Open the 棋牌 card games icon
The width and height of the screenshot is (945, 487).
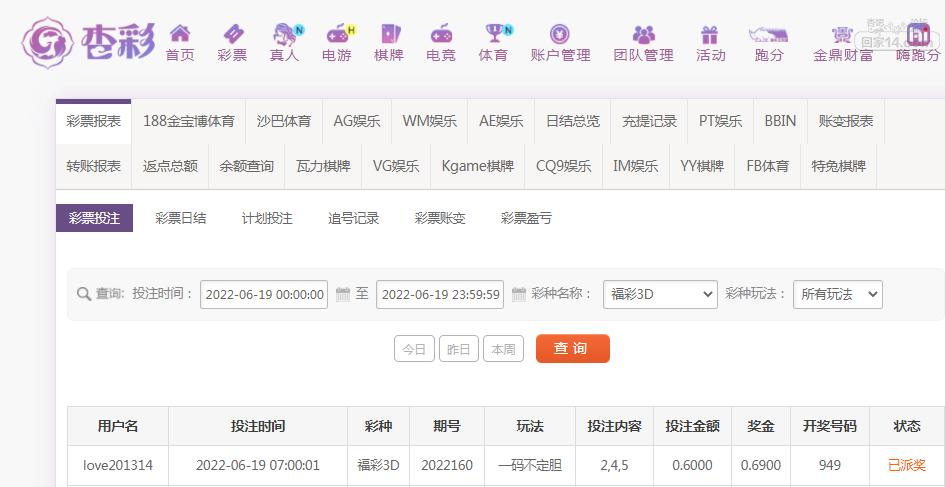(x=389, y=35)
